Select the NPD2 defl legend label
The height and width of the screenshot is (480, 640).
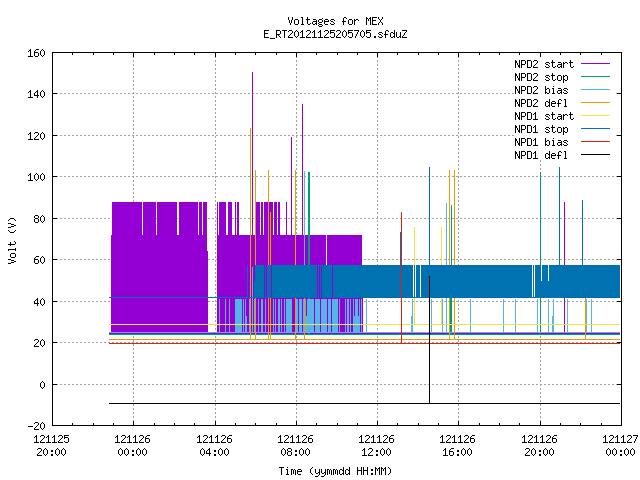coord(541,103)
